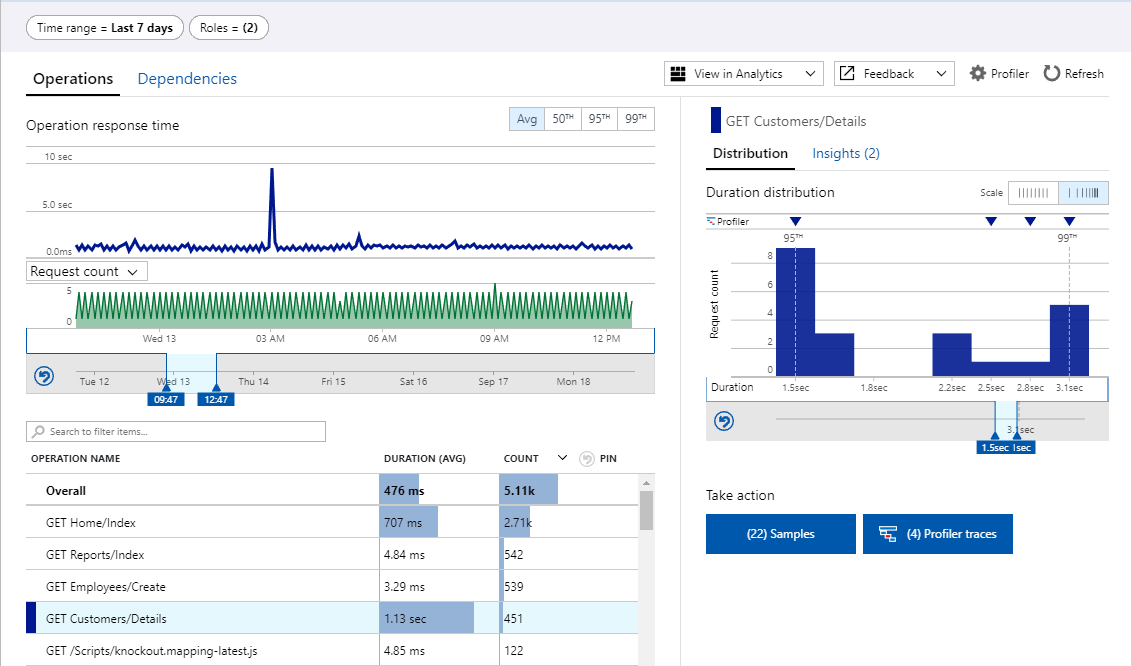The width and height of the screenshot is (1131, 666).
Task: Click the 1.13 sec duration cell
Action: pyautogui.click(x=439, y=618)
